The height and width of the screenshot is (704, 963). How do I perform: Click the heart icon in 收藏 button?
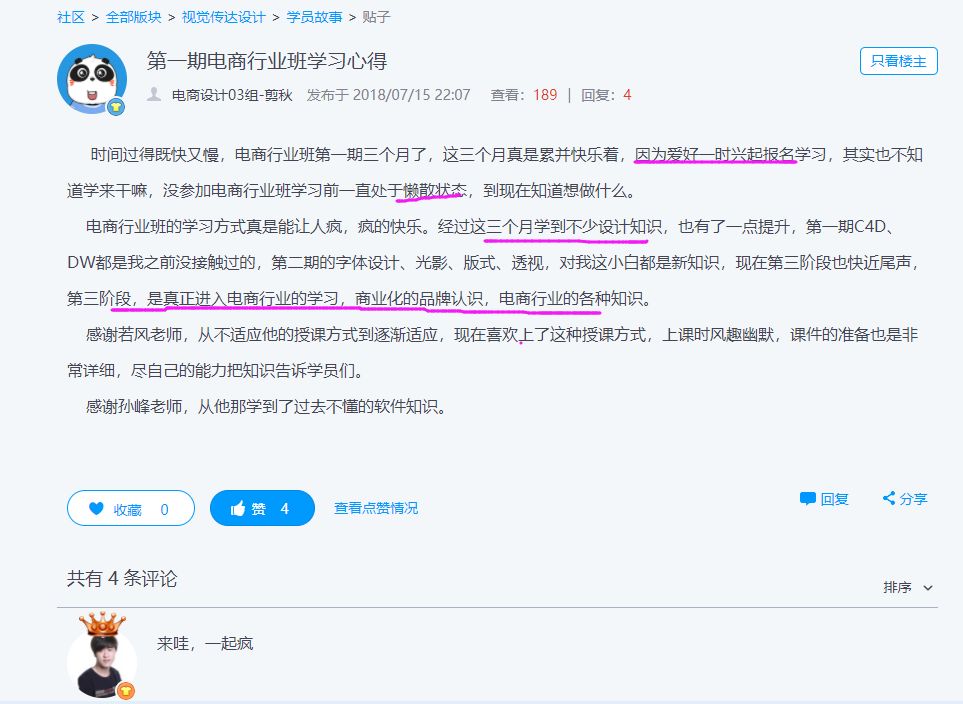[96, 509]
